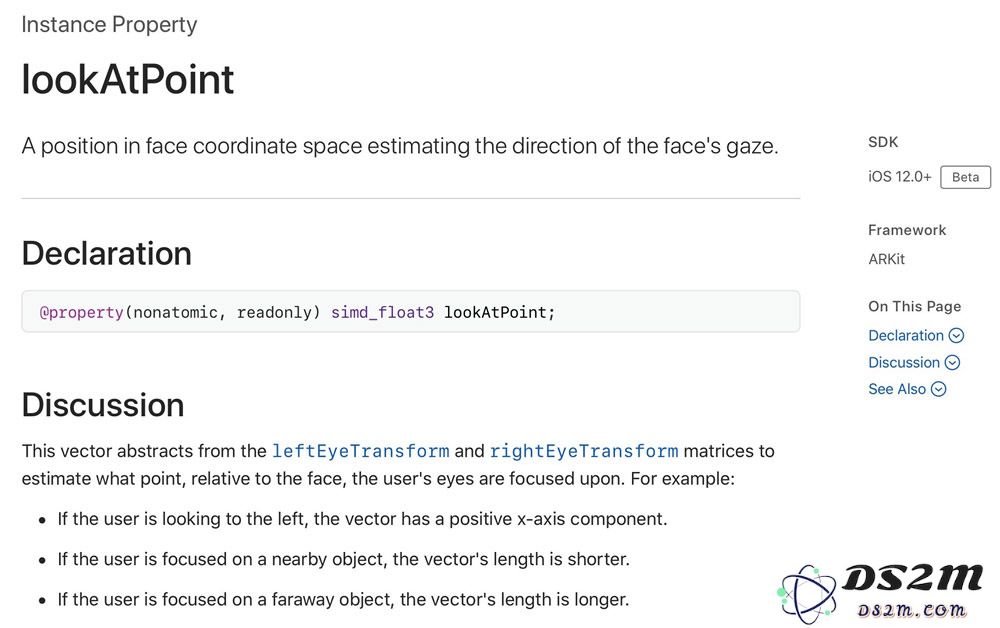Click inside the declaration code box
Screen dimensions: 1000x628
pyautogui.click(x=411, y=312)
